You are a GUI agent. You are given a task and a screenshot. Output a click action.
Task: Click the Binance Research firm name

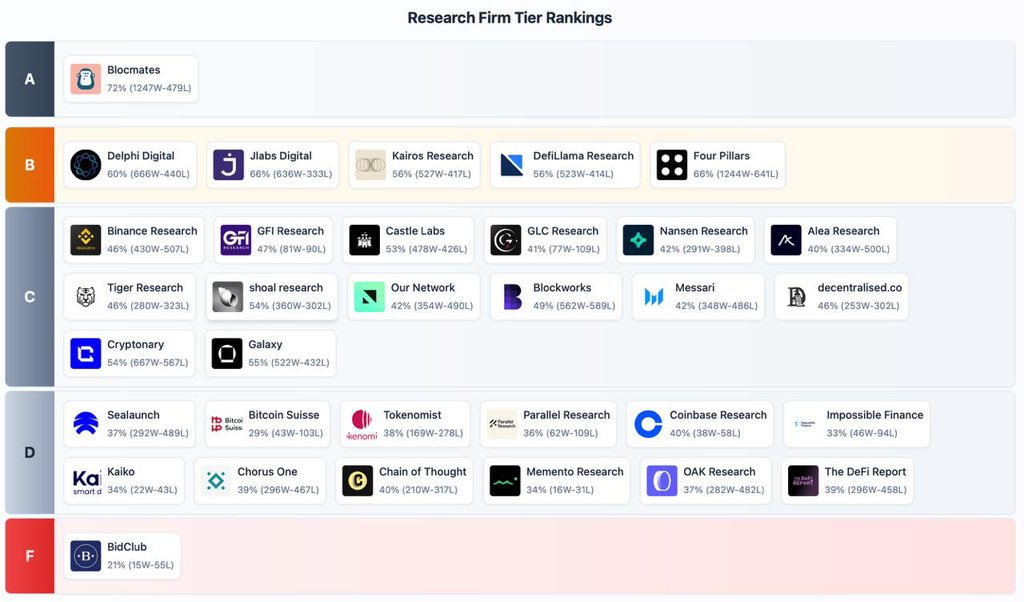tap(152, 231)
